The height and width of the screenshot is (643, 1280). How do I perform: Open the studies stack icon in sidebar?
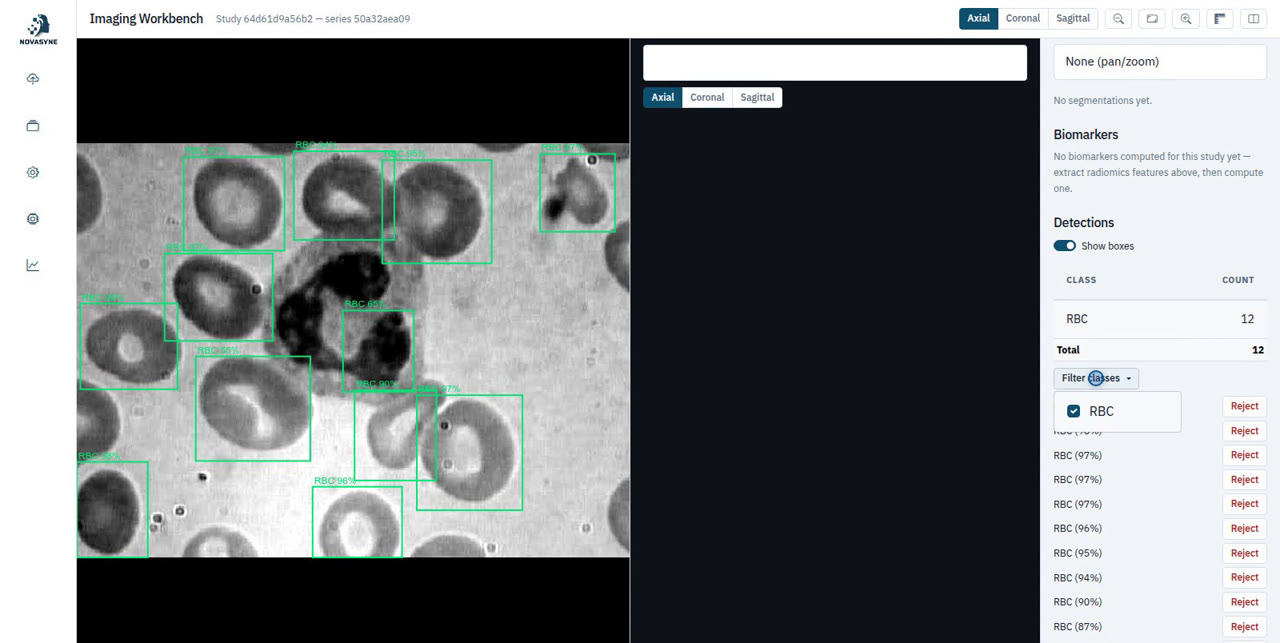coord(33,126)
